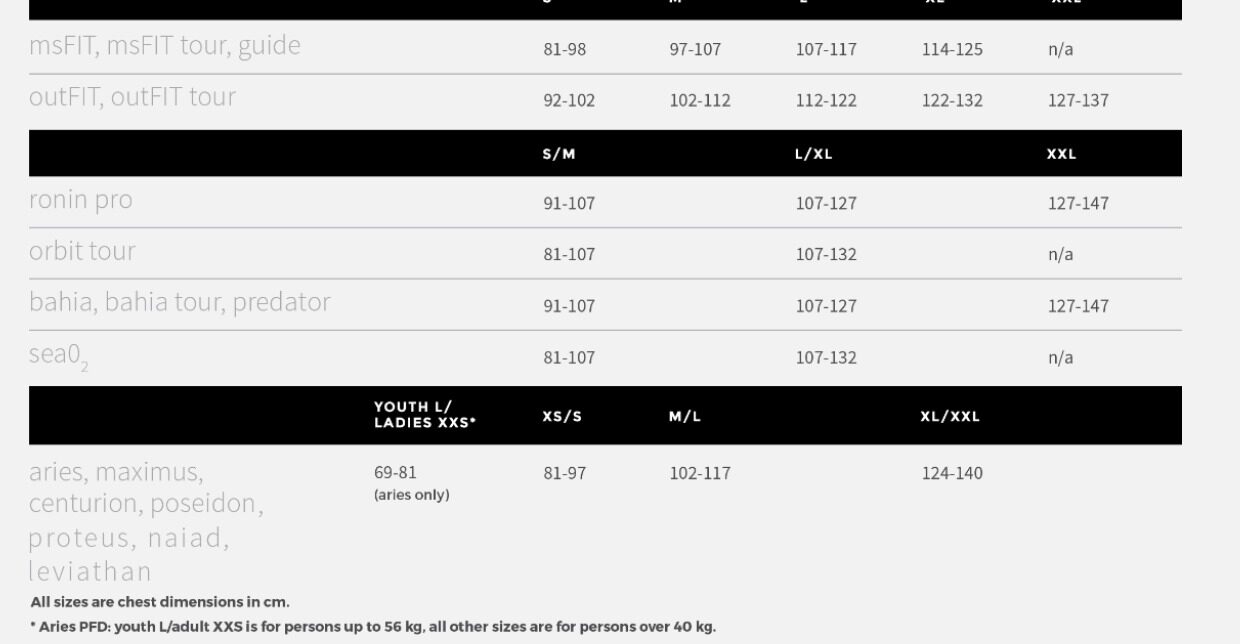Click the "ronin pro" row label

pyautogui.click(x=80, y=200)
